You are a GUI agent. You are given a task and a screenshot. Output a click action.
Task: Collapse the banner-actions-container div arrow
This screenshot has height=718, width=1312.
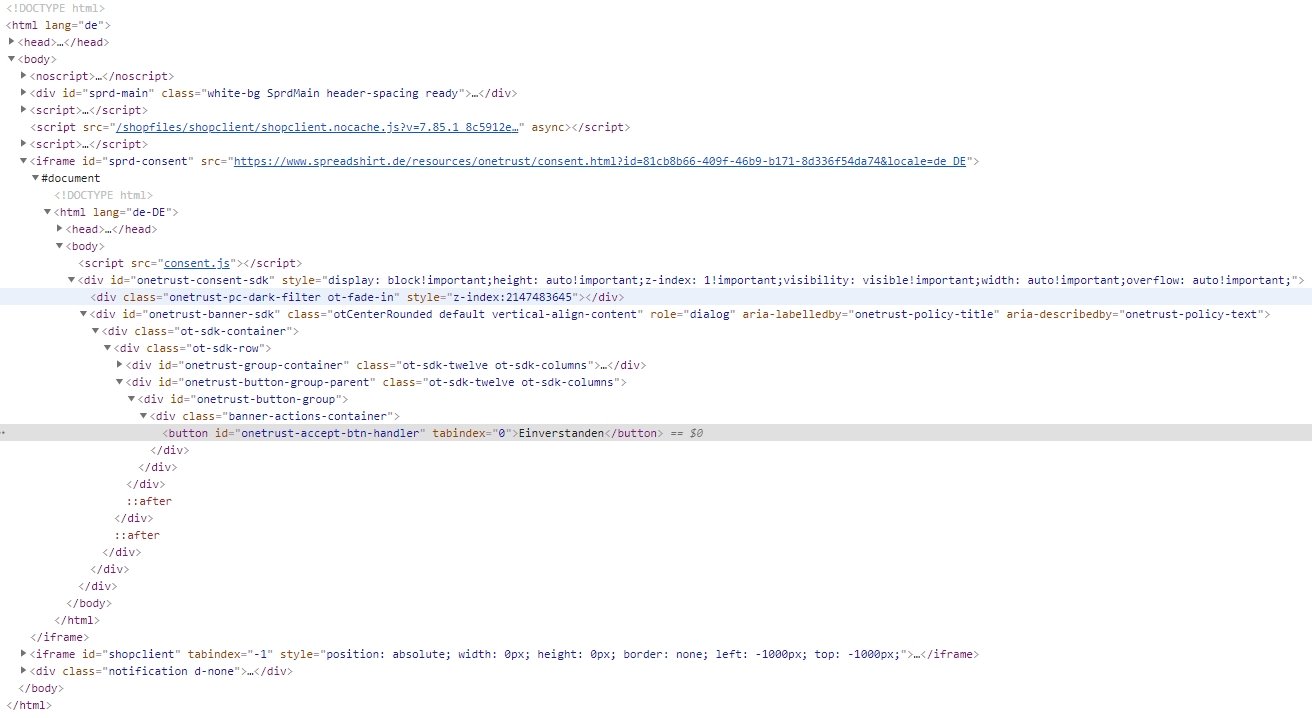pyautogui.click(x=143, y=416)
